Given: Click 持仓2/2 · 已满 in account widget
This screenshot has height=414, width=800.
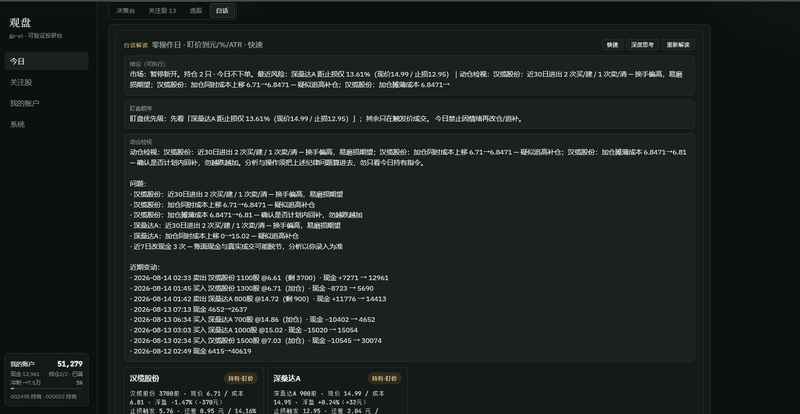Looking at the screenshot, I should (x=66, y=374).
